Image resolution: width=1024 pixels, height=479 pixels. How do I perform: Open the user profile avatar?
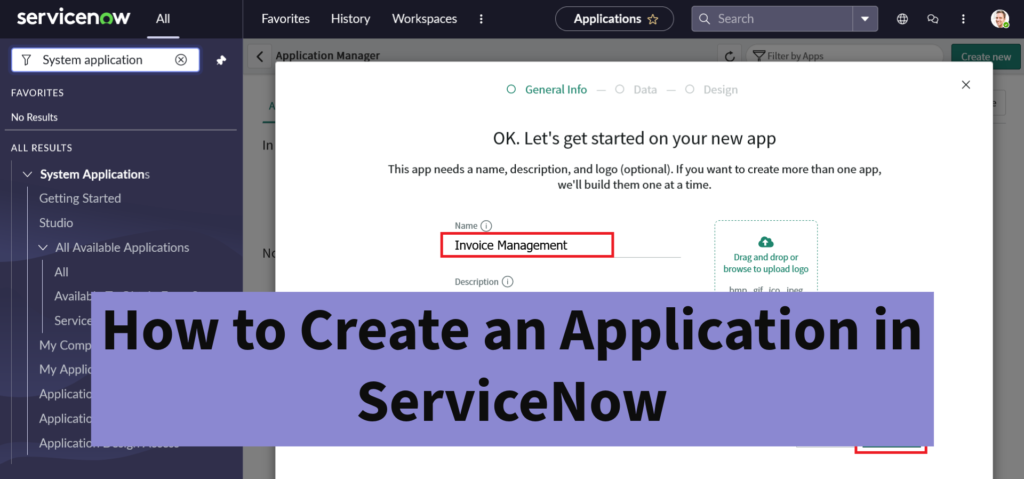pos(1000,19)
